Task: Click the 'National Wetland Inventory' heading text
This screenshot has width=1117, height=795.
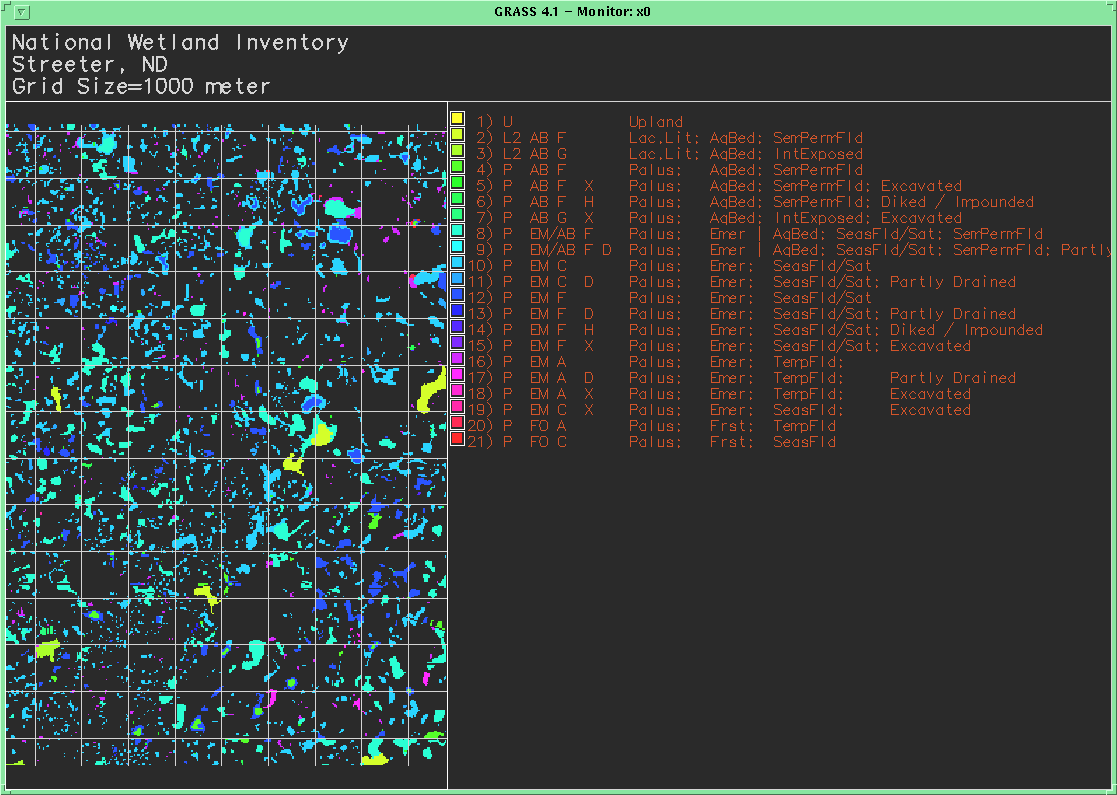Action: pyautogui.click(x=180, y=43)
